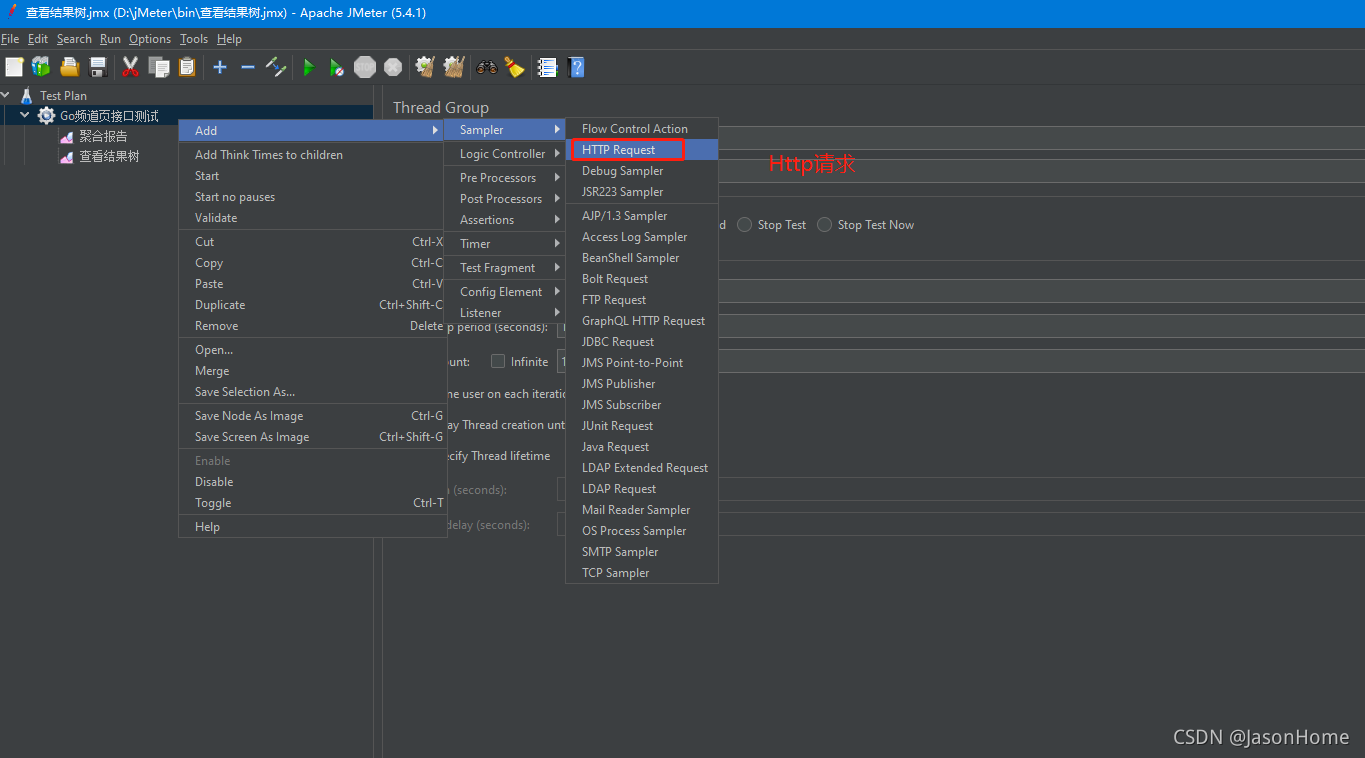Open the Function Helper list icon
Screen dimensions: 1365x758
point(547,67)
